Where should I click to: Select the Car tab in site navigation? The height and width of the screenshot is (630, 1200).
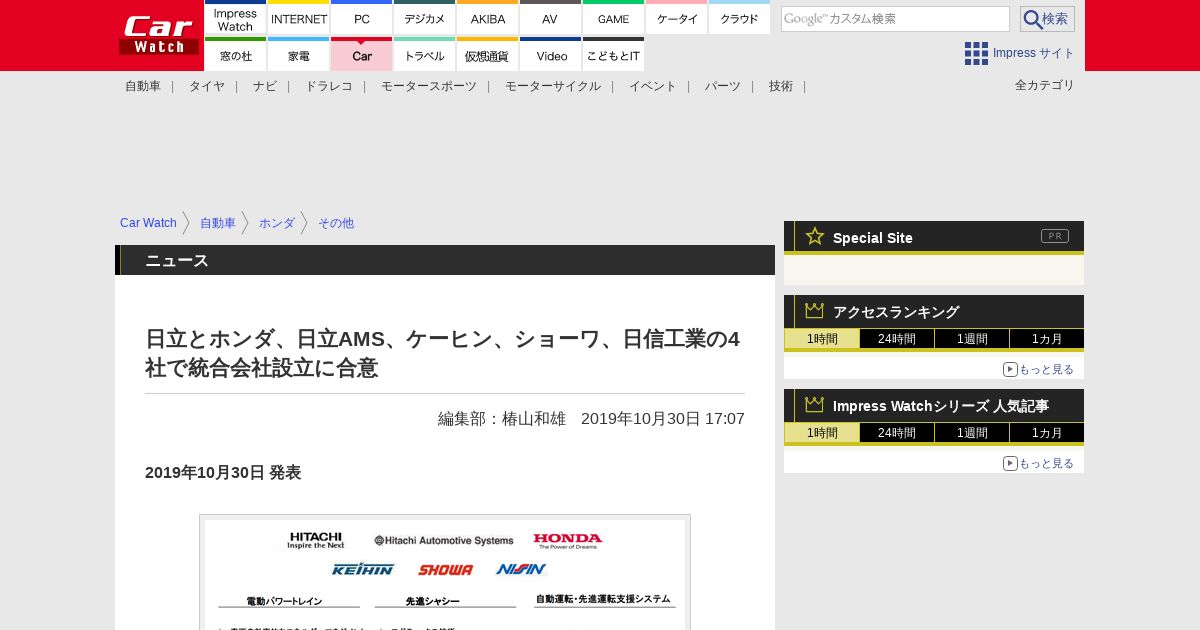click(x=362, y=54)
